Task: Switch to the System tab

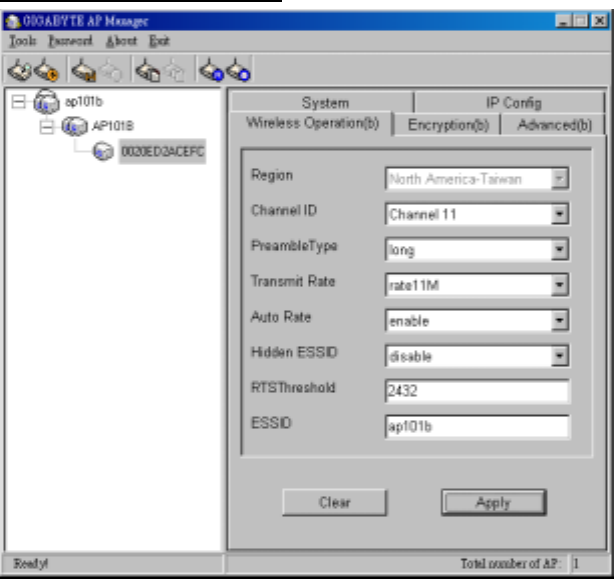Action: point(322,103)
